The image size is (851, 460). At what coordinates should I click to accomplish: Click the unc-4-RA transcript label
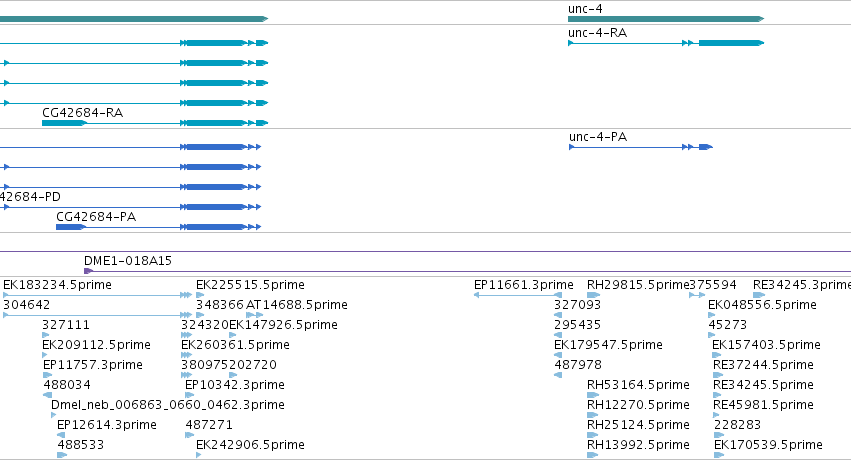coord(598,33)
